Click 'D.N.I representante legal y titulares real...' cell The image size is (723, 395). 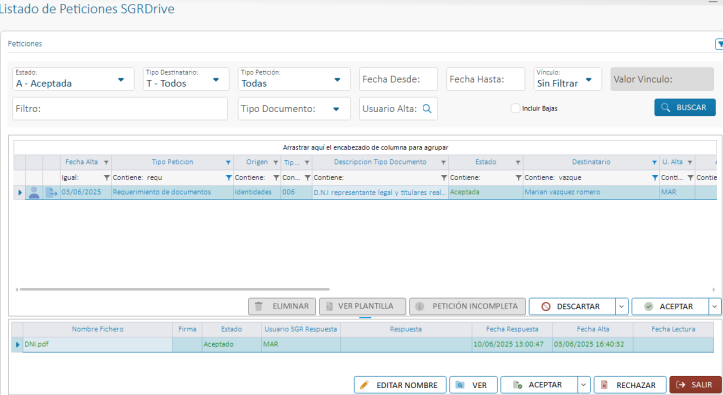(380, 192)
